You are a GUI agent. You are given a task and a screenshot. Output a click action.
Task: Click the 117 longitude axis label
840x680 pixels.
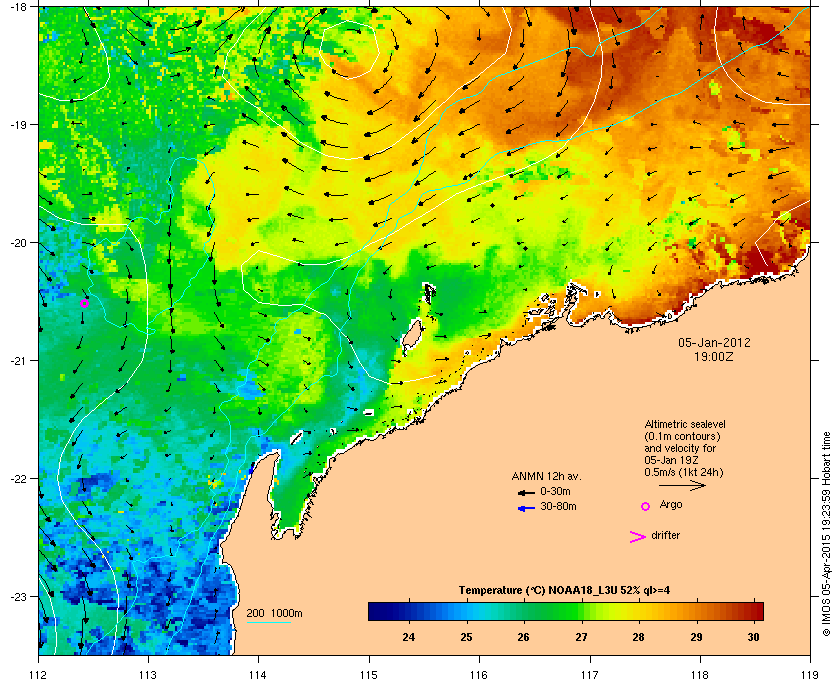pos(590,674)
